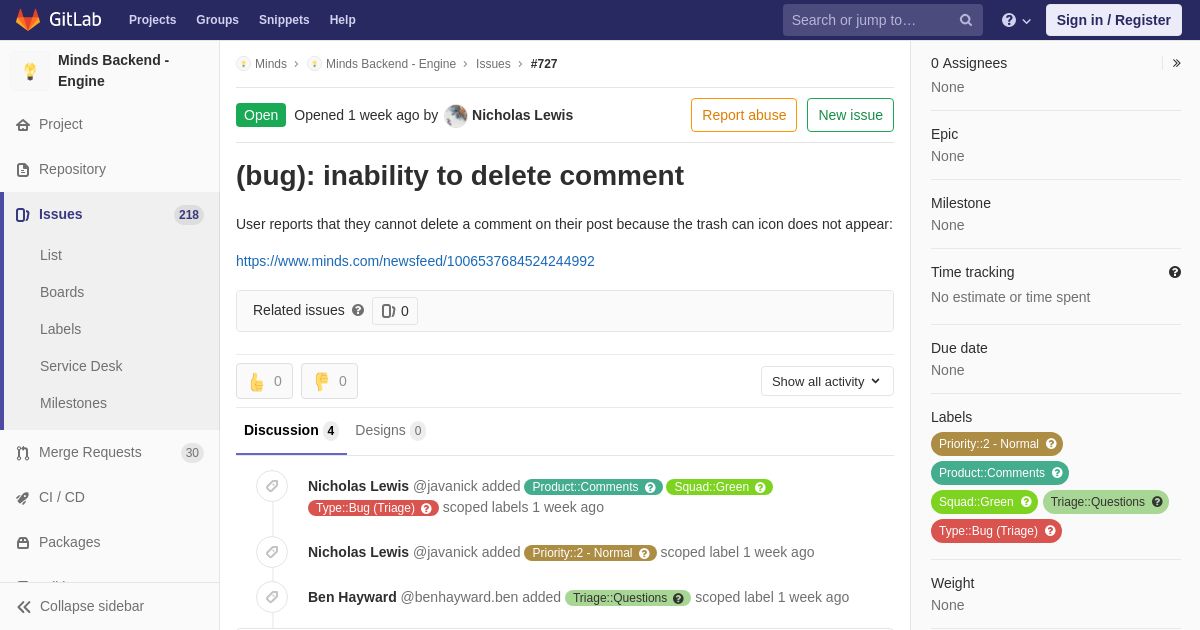Open Minds Backend - Engine breadcrumb link
This screenshot has height=630, width=1200.
tap(391, 64)
